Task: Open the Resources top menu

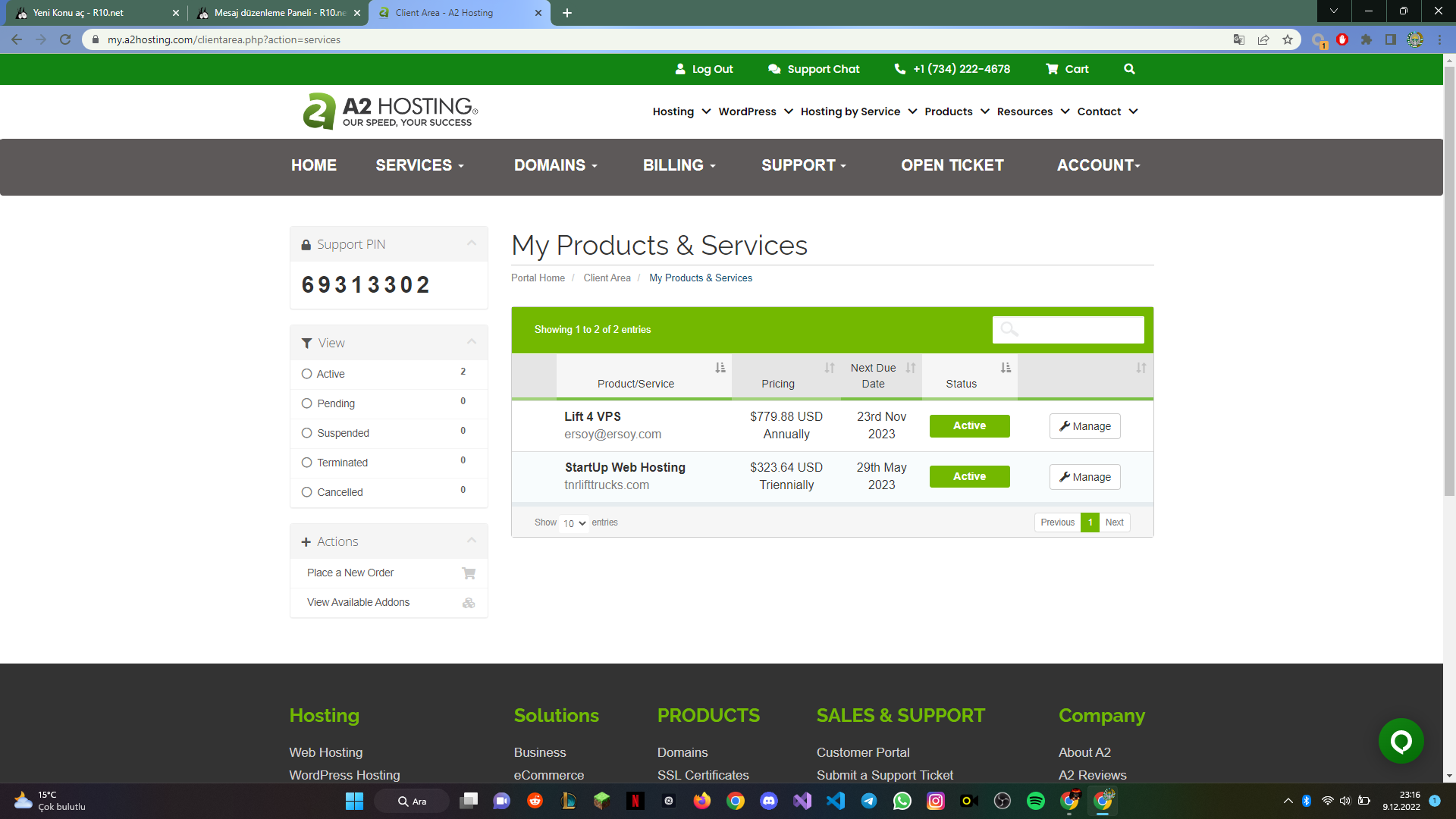Action: tap(1034, 111)
